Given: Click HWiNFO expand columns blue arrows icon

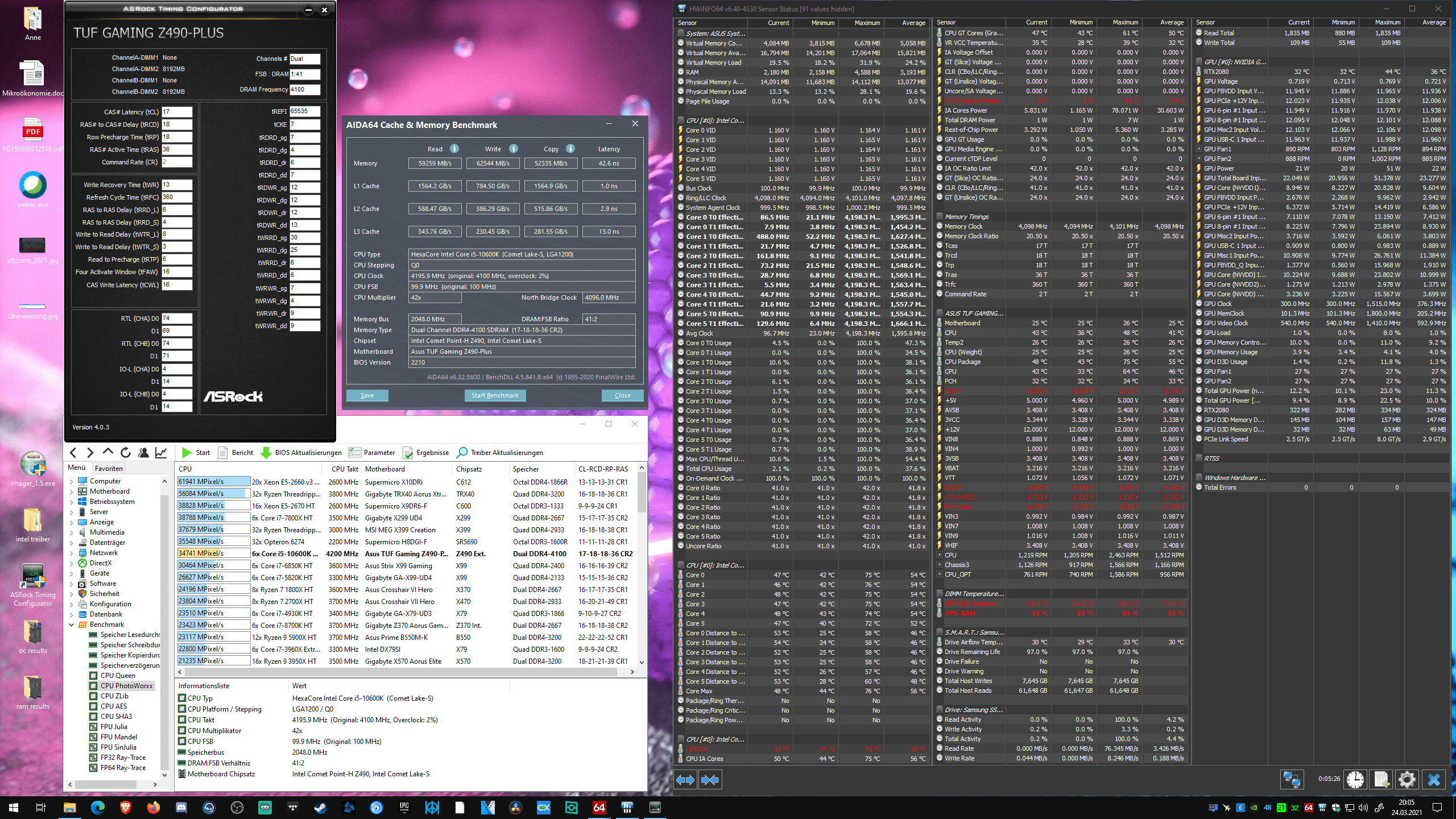Looking at the screenshot, I should click(685, 780).
